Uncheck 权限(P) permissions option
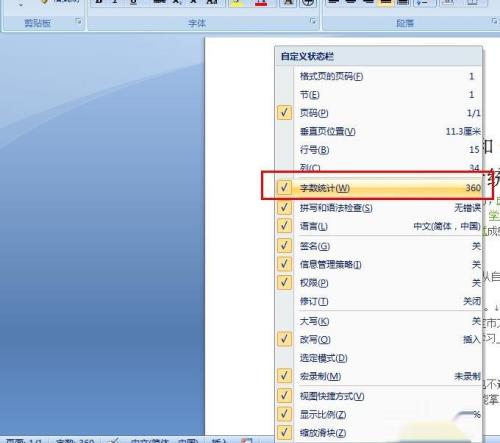The image size is (500, 443). tap(379, 283)
